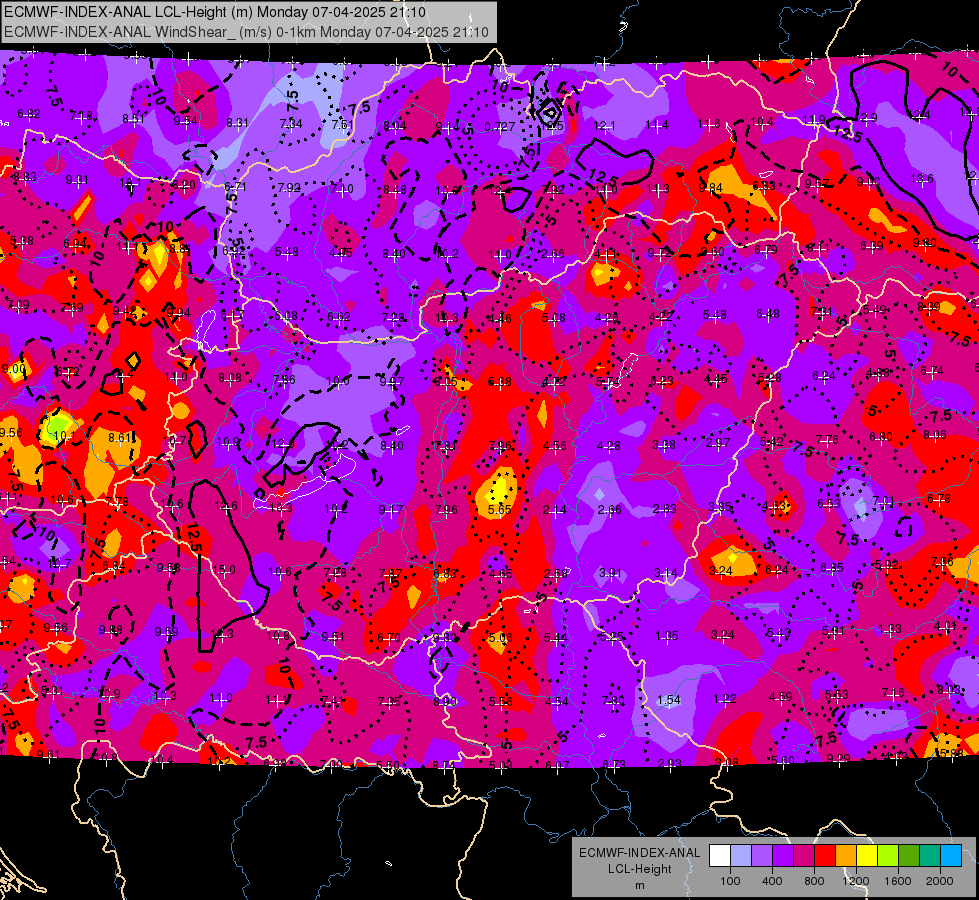This screenshot has width=979, height=900.
Task: Select the lime green legend swatch
Action: pos(888,856)
